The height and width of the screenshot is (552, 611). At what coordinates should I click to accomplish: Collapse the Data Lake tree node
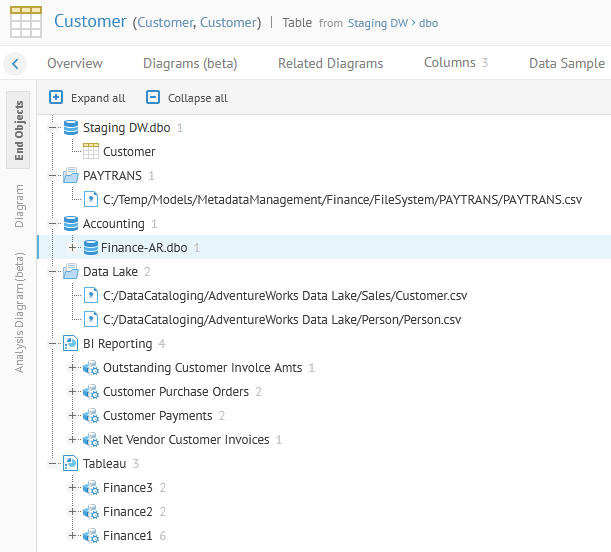click(53, 272)
